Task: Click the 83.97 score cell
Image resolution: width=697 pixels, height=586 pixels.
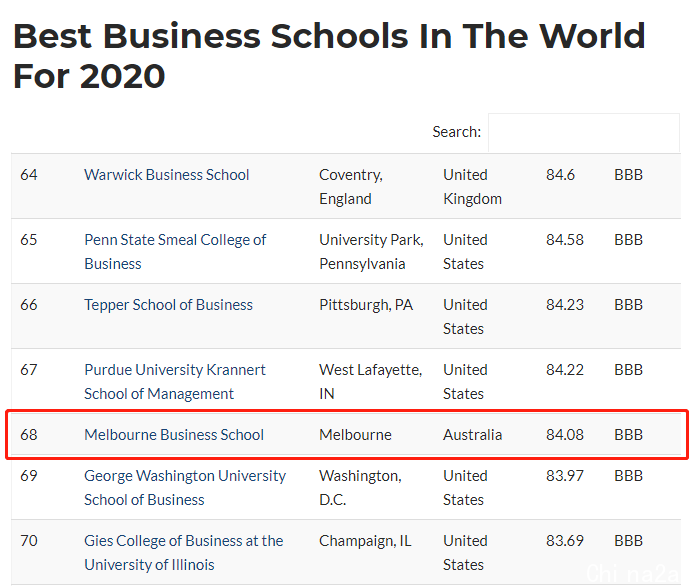Action: (x=565, y=476)
